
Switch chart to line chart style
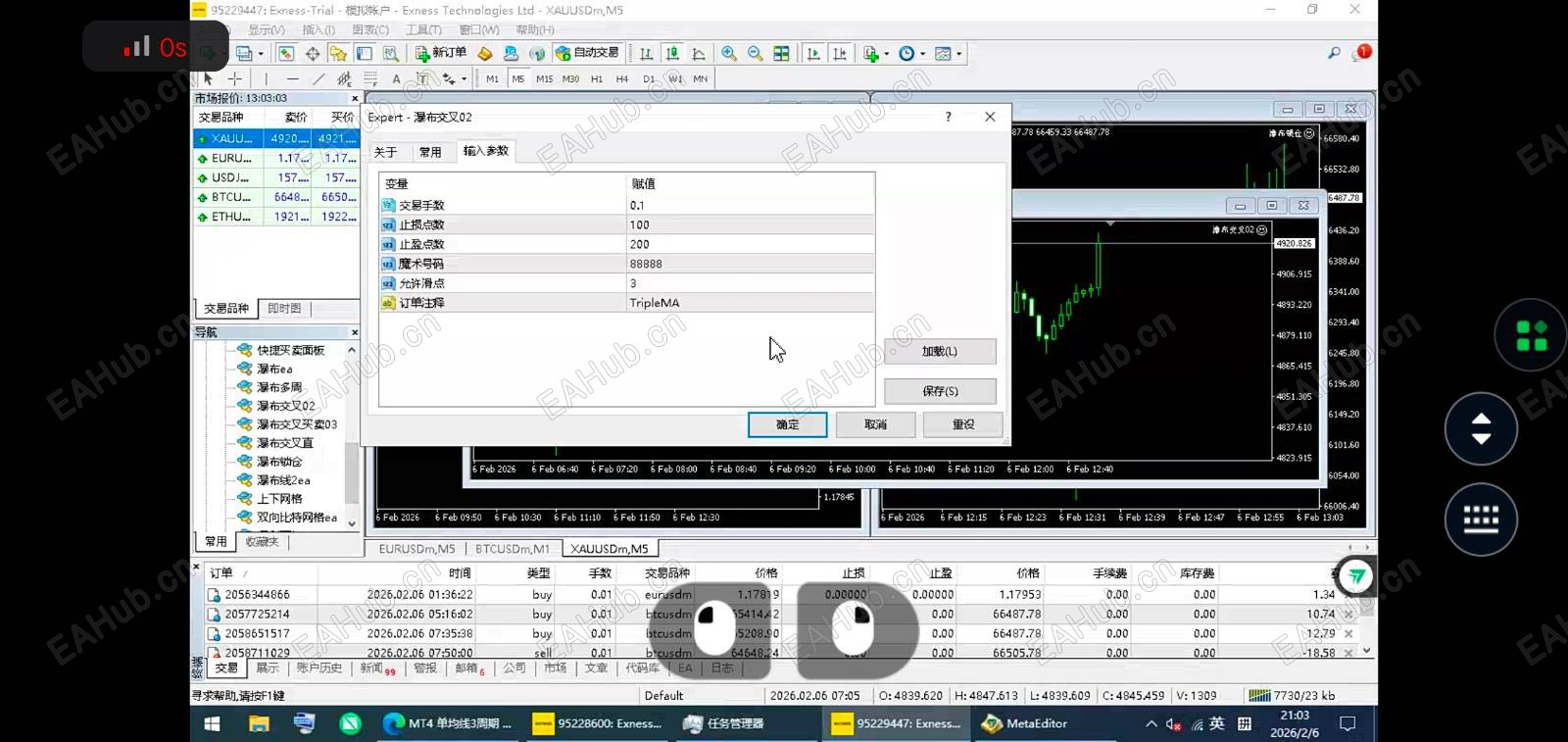point(699,54)
